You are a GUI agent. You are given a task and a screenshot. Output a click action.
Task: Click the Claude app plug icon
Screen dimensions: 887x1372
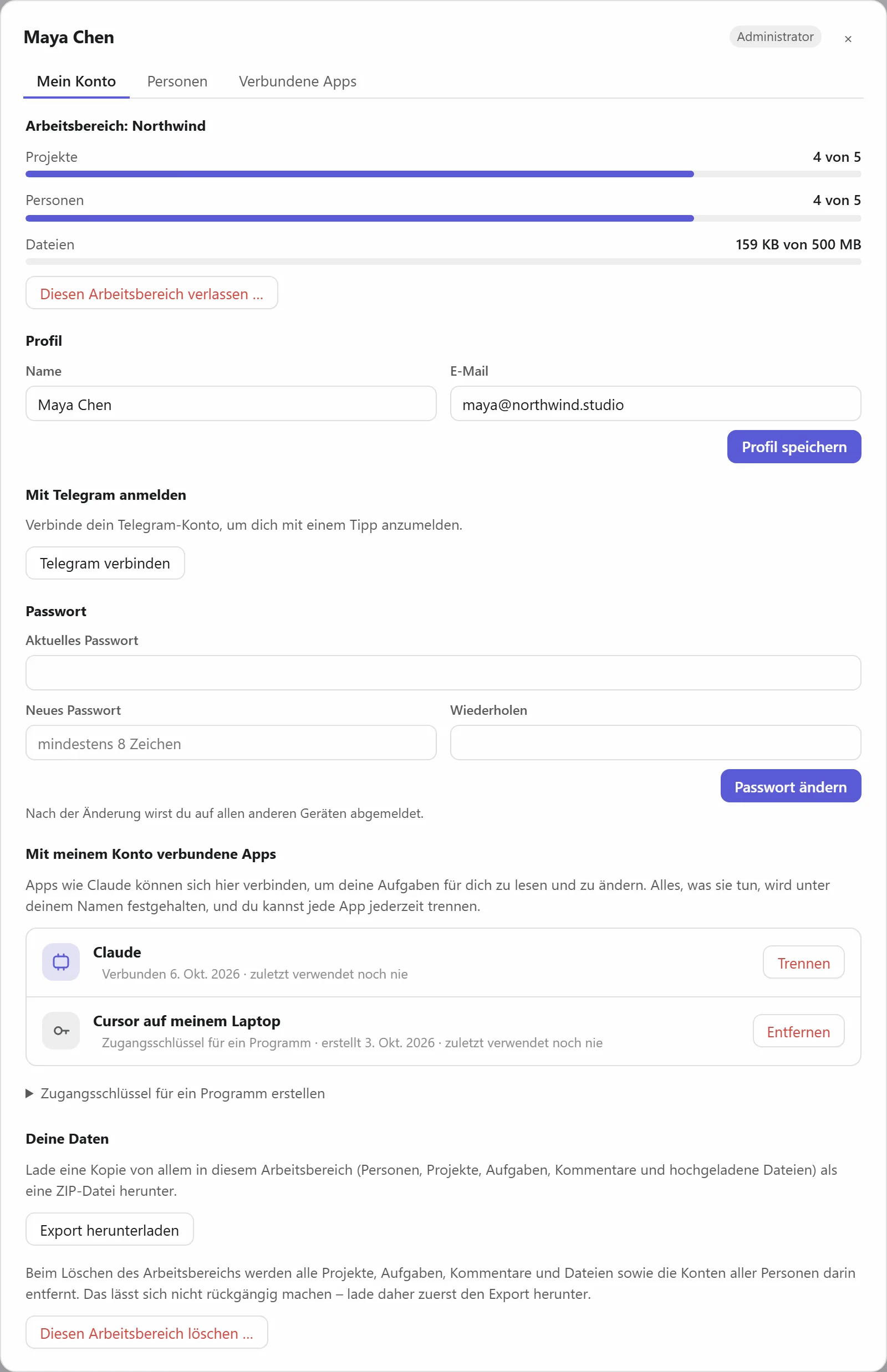point(61,961)
